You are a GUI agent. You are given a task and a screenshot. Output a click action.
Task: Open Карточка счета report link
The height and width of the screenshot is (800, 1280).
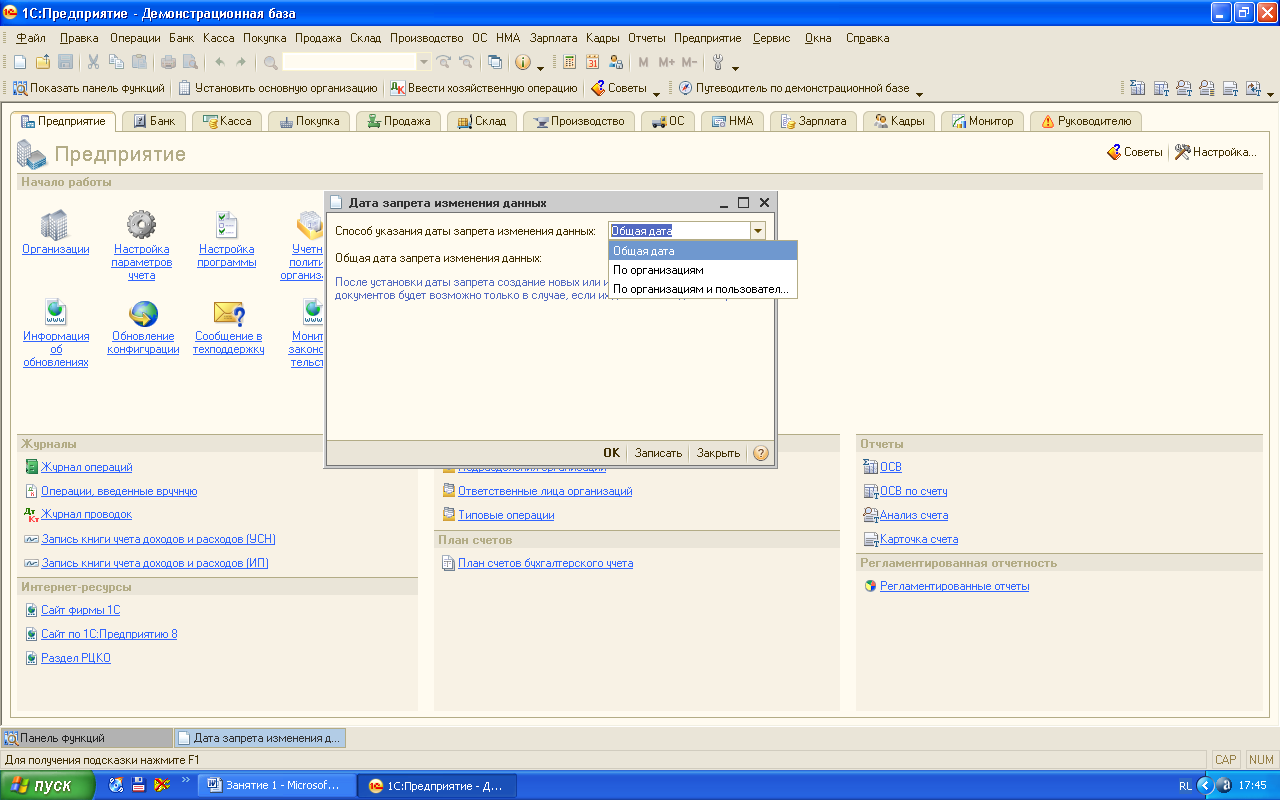pos(918,539)
